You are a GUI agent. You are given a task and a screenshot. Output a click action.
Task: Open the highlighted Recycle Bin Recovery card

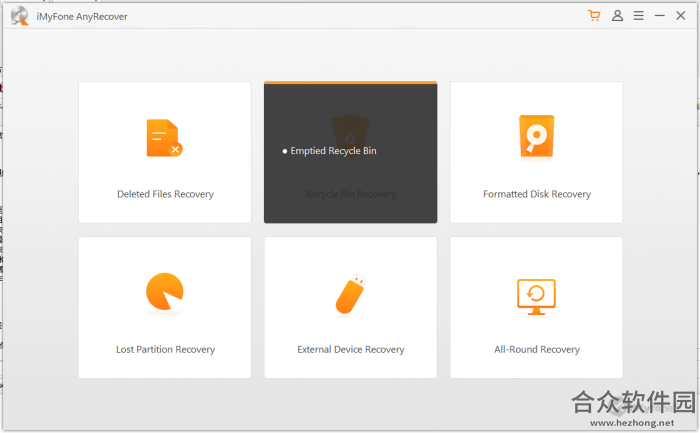[x=350, y=152]
